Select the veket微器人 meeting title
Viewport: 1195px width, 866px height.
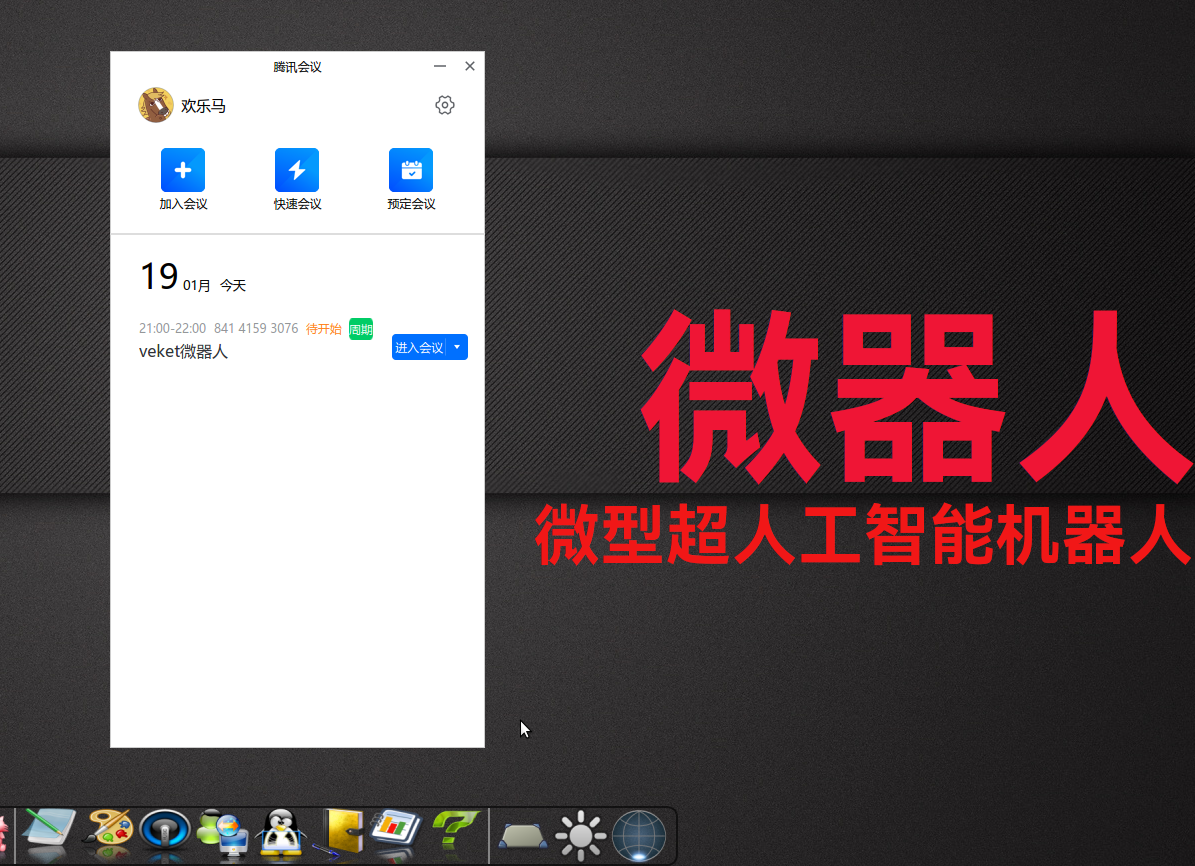[x=183, y=351]
